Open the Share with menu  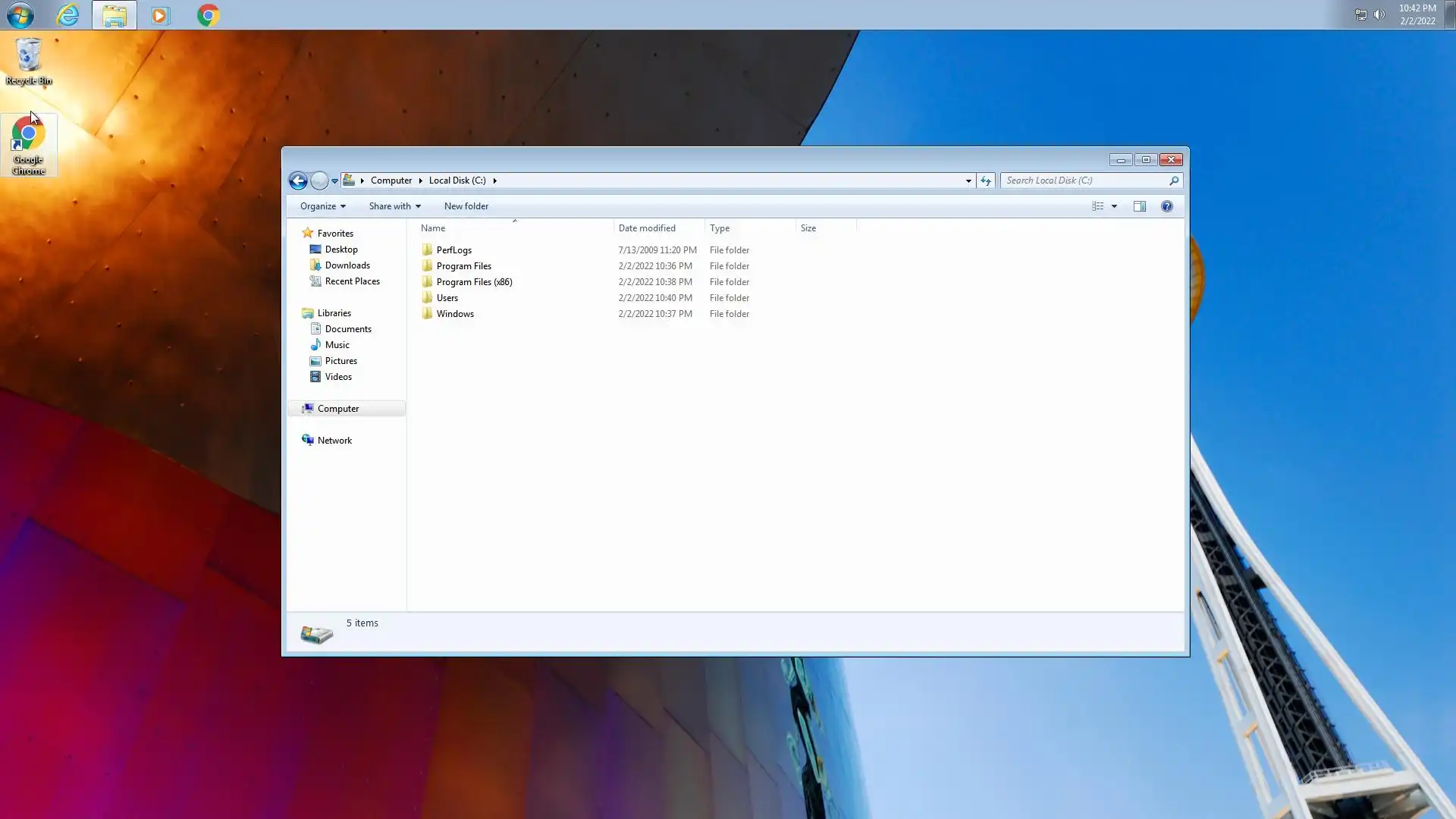point(394,206)
